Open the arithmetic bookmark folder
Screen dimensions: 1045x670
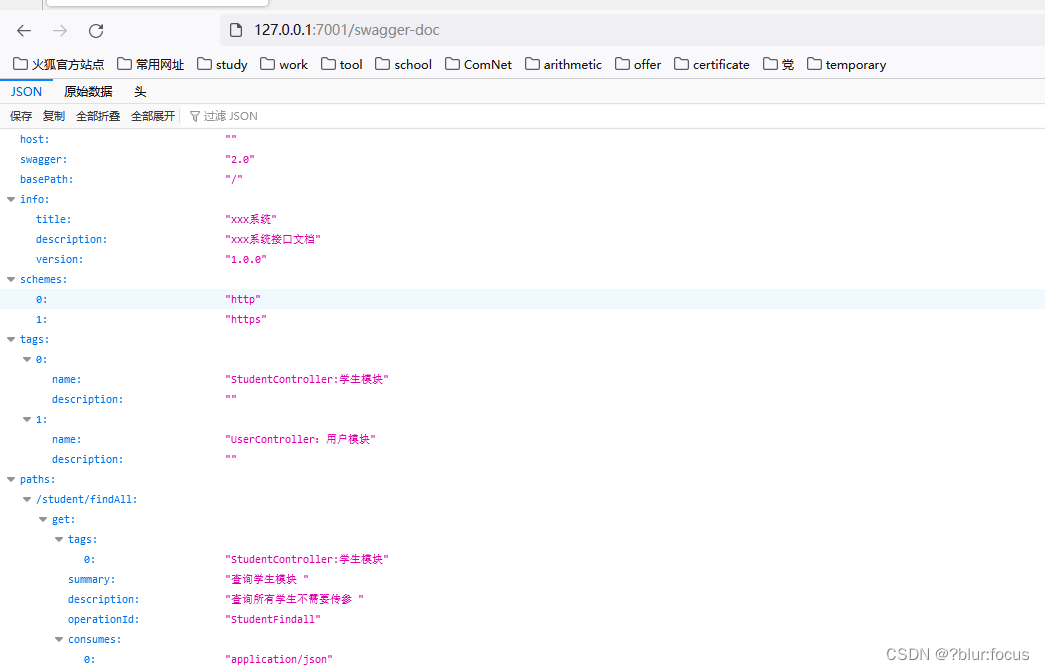(x=563, y=65)
